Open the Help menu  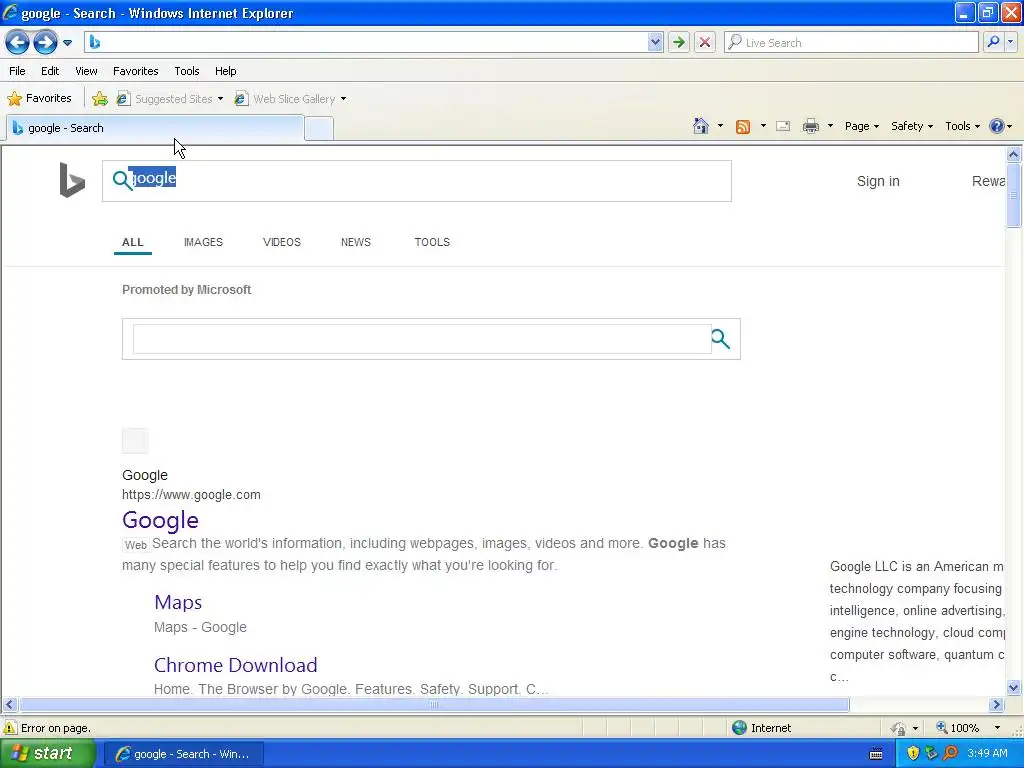pyautogui.click(x=226, y=71)
